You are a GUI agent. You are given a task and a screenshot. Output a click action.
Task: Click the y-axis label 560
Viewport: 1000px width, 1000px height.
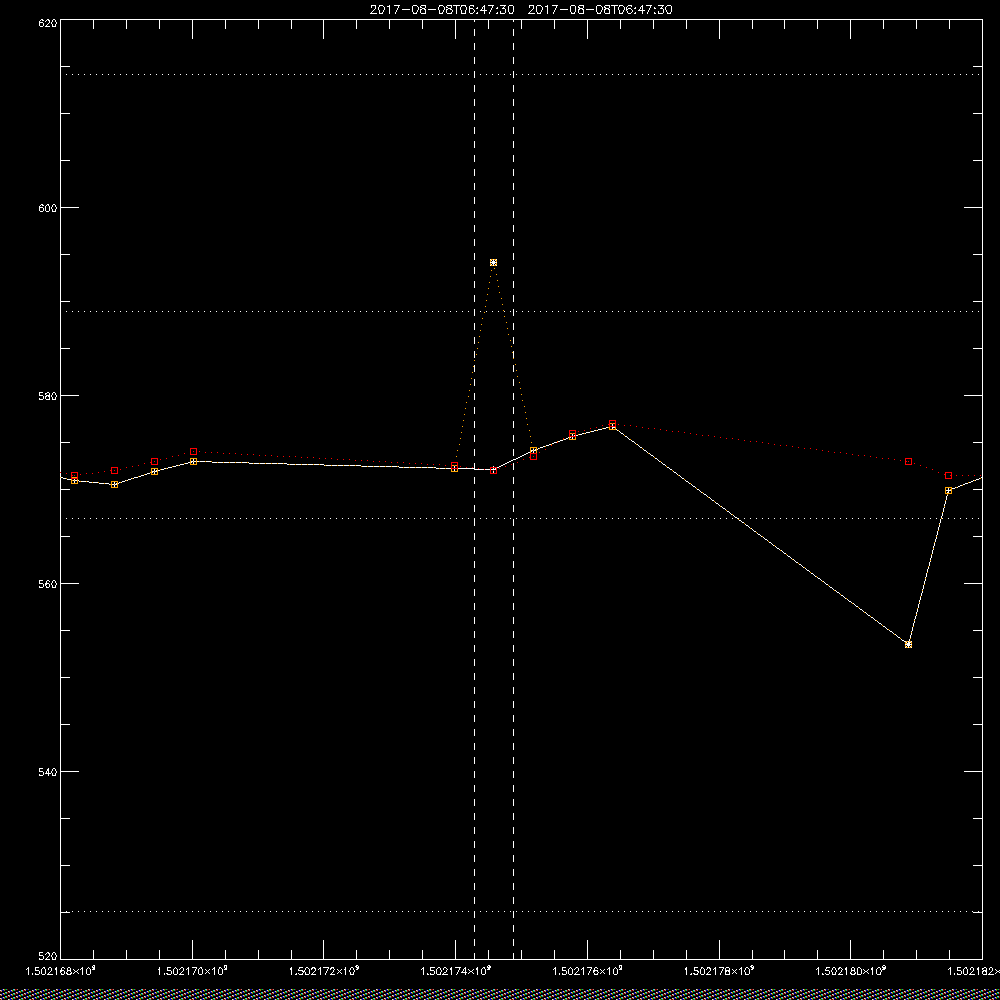[48, 584]
